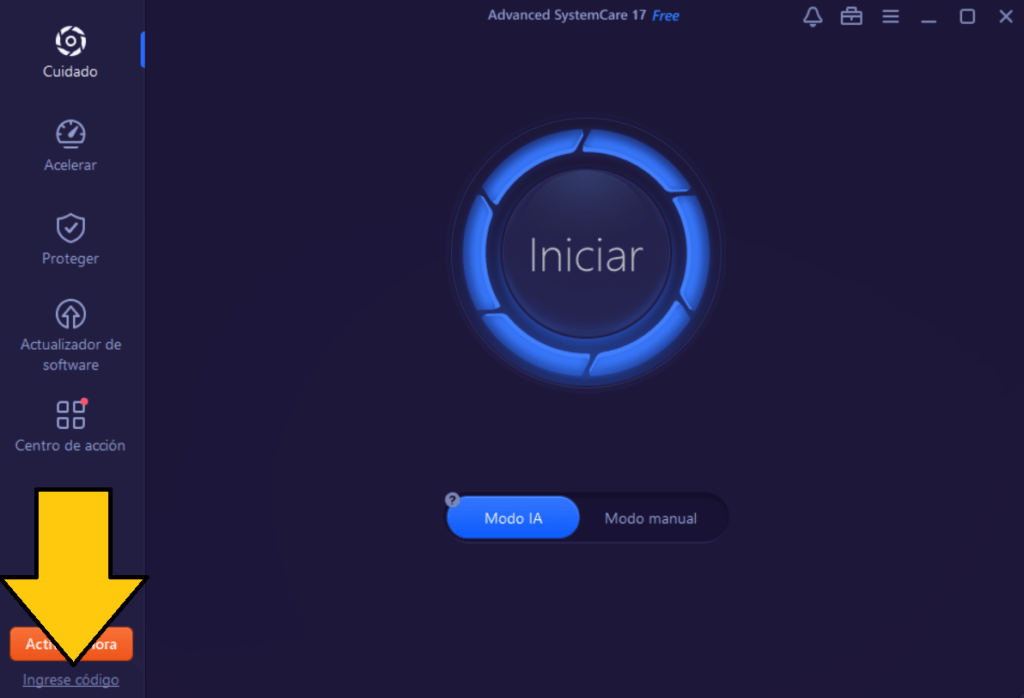Click the orange Activar ahora button
This screenshot has height=698, width=1024.
tap(71, 644)
